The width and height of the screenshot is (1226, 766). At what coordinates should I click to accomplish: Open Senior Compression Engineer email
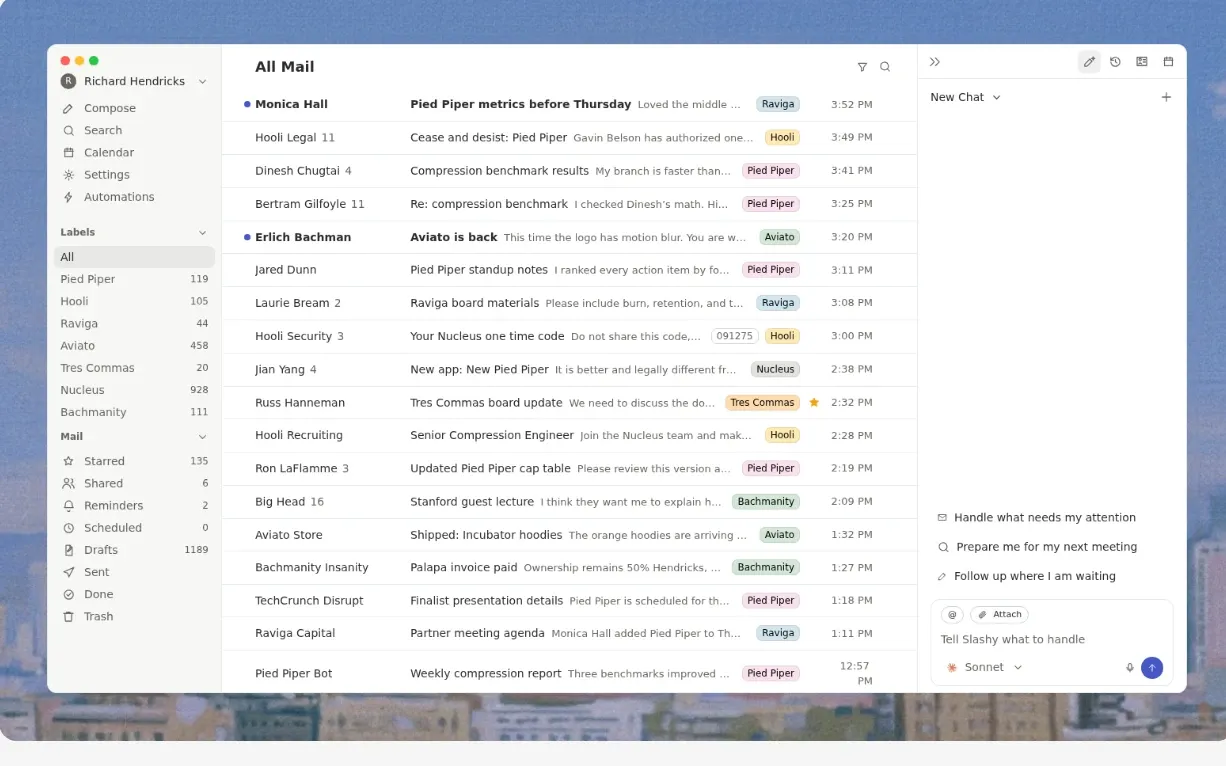coord(569,435)
